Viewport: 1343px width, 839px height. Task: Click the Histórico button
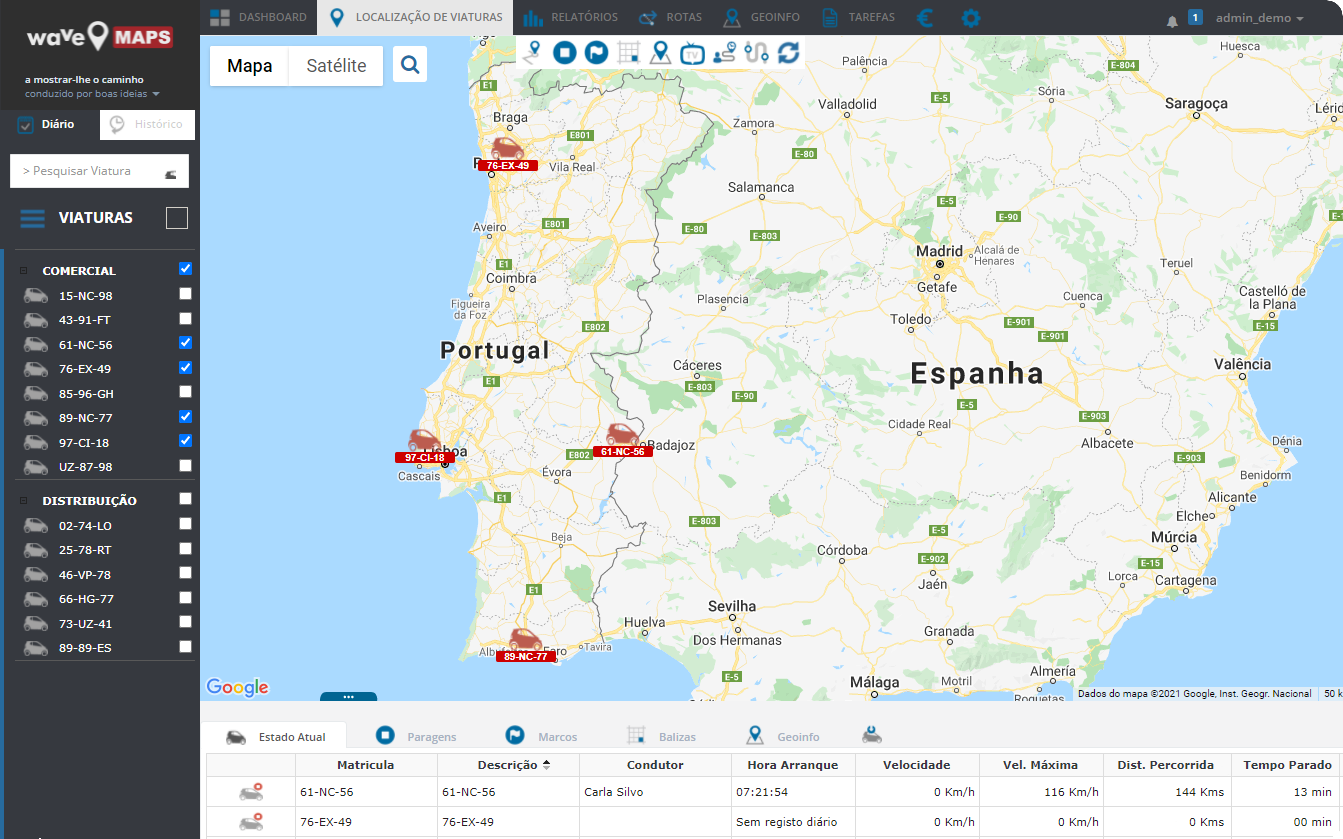[147, 124]
